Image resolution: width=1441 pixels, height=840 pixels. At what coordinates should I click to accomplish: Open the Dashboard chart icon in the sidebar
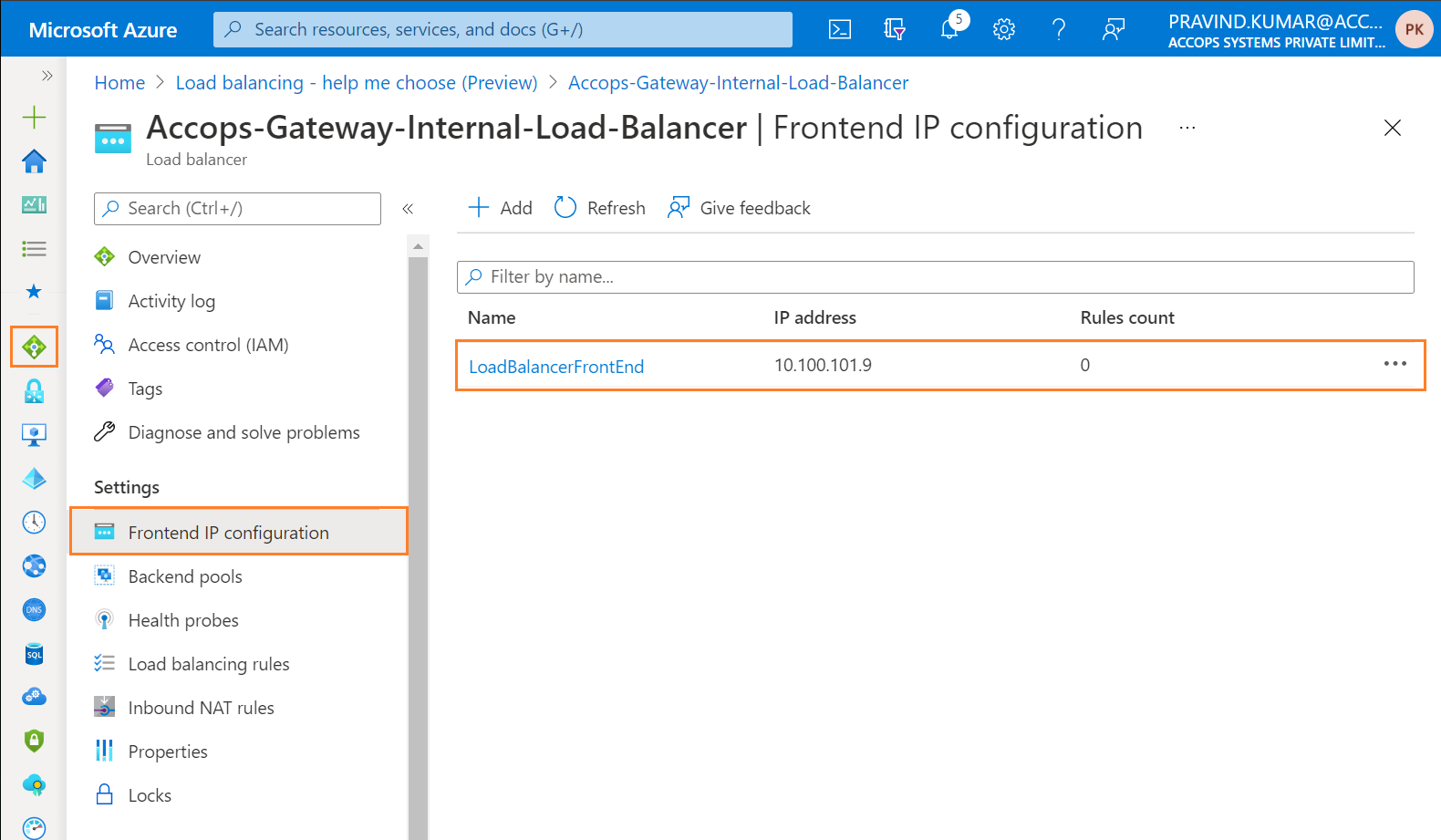[34, 204]
